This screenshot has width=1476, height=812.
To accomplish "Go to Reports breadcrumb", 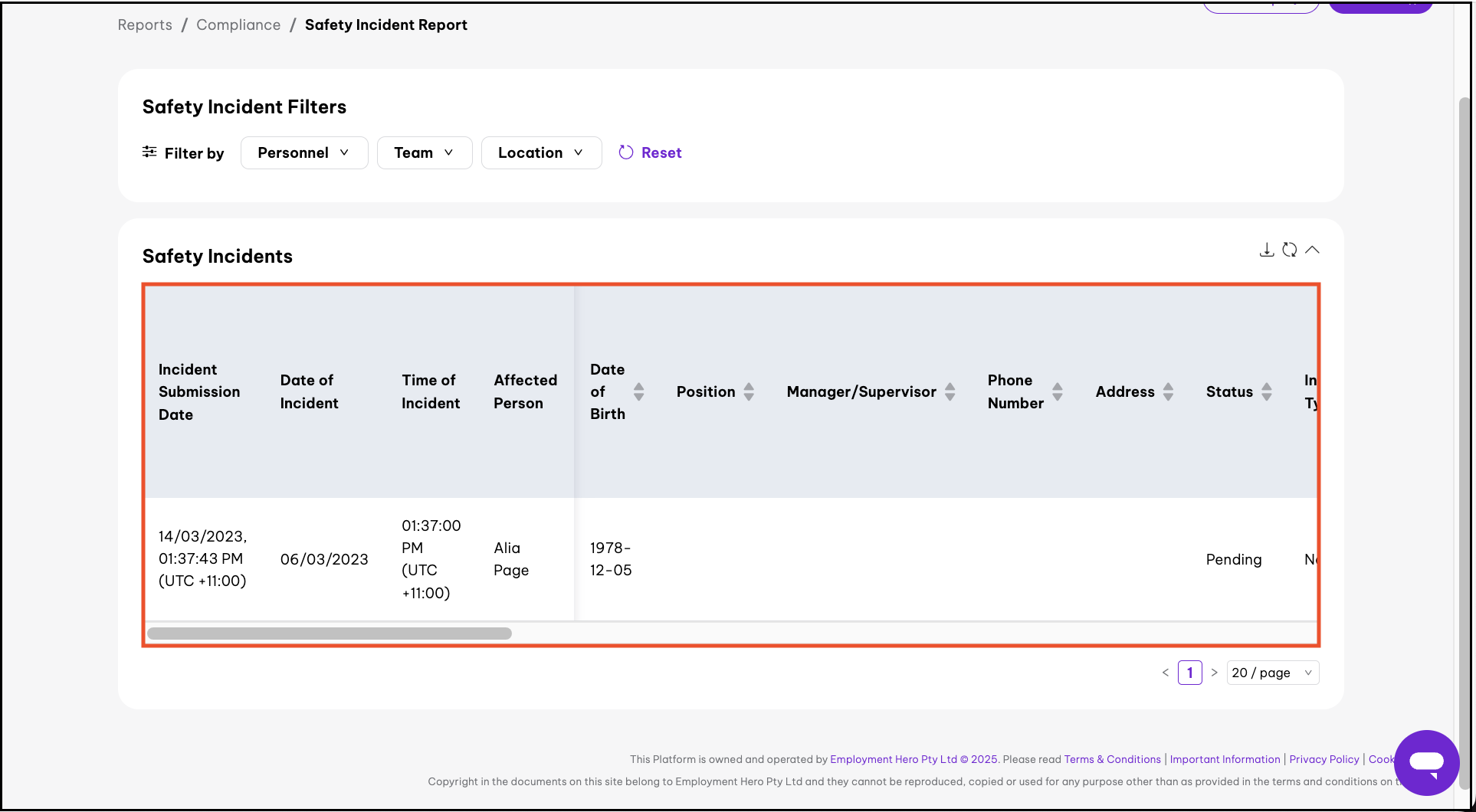I will (x=145, y=25).
